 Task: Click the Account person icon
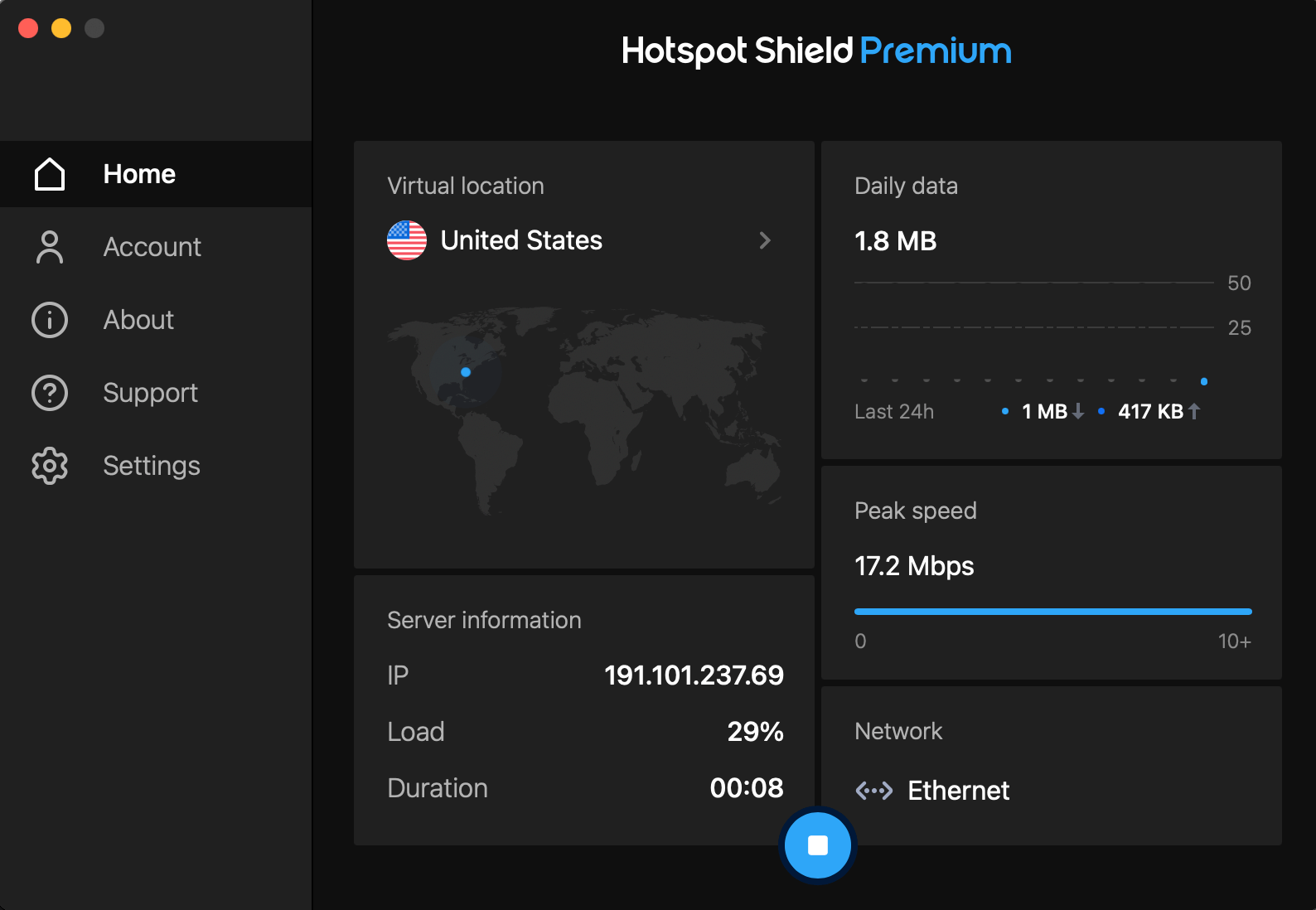pyautogui.click(x=50, y=247)
